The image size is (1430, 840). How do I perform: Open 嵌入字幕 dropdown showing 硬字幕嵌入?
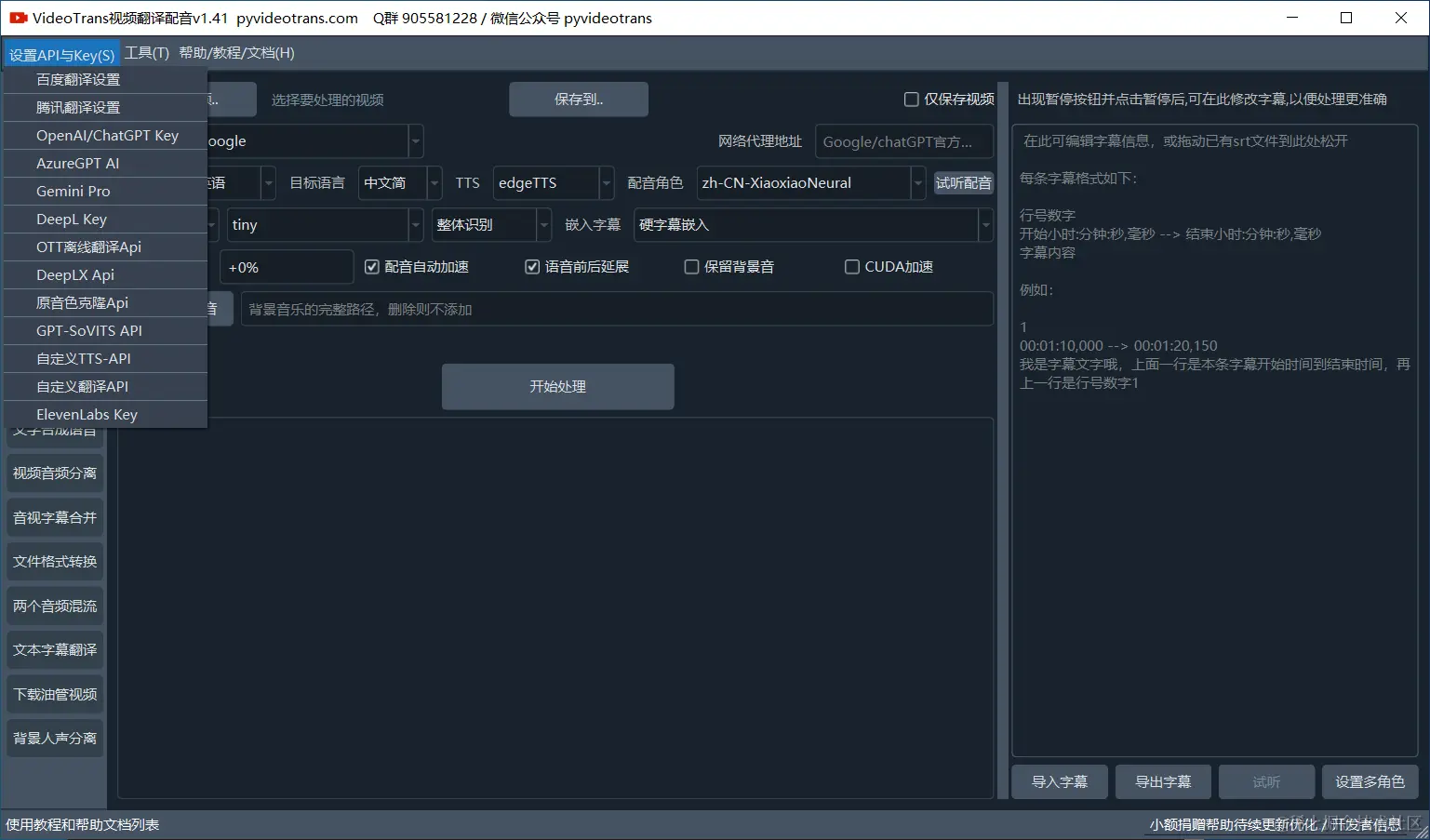pos(813,225)
